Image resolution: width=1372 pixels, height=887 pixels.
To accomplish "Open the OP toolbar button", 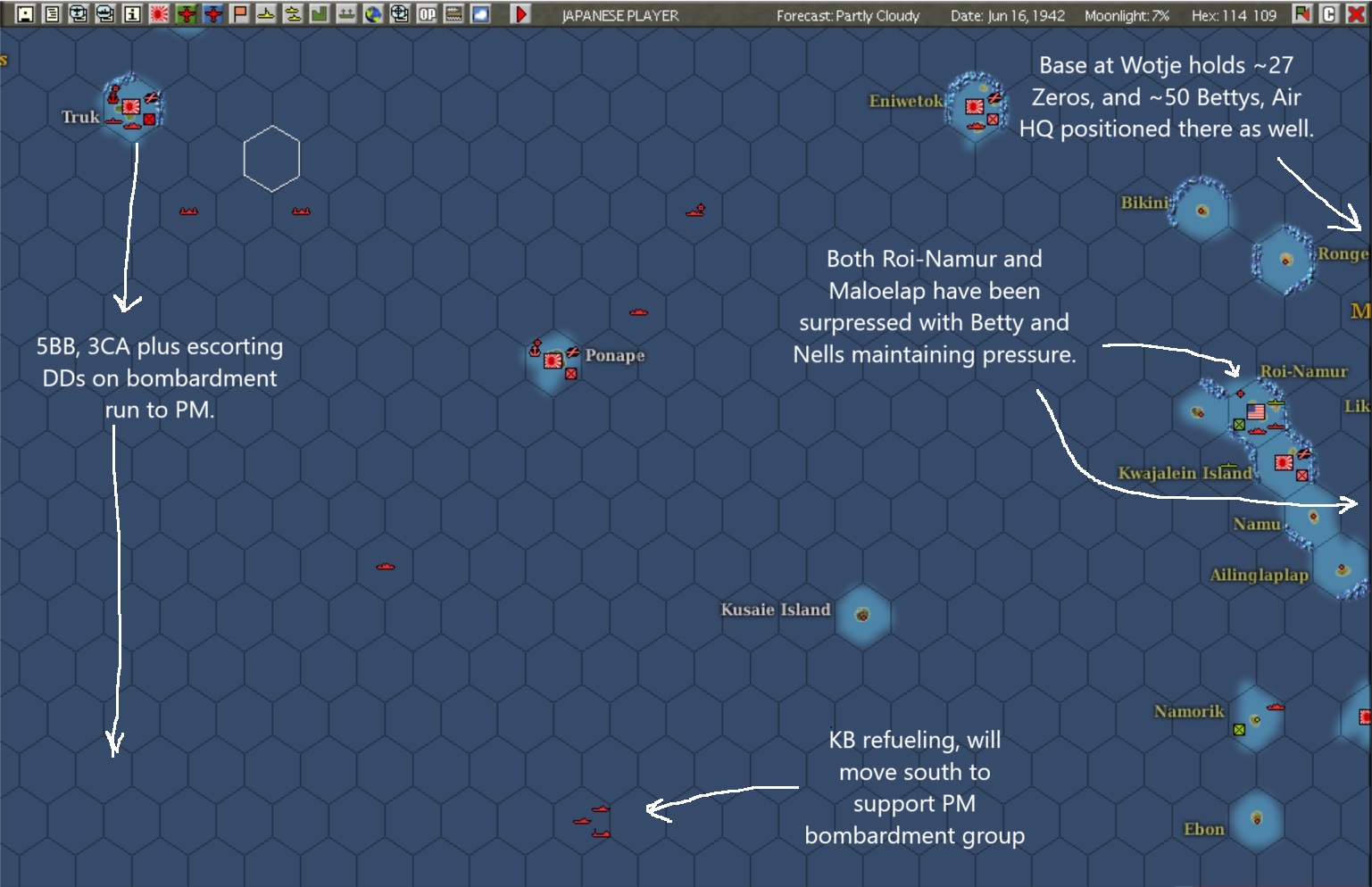I will [428, 14].
